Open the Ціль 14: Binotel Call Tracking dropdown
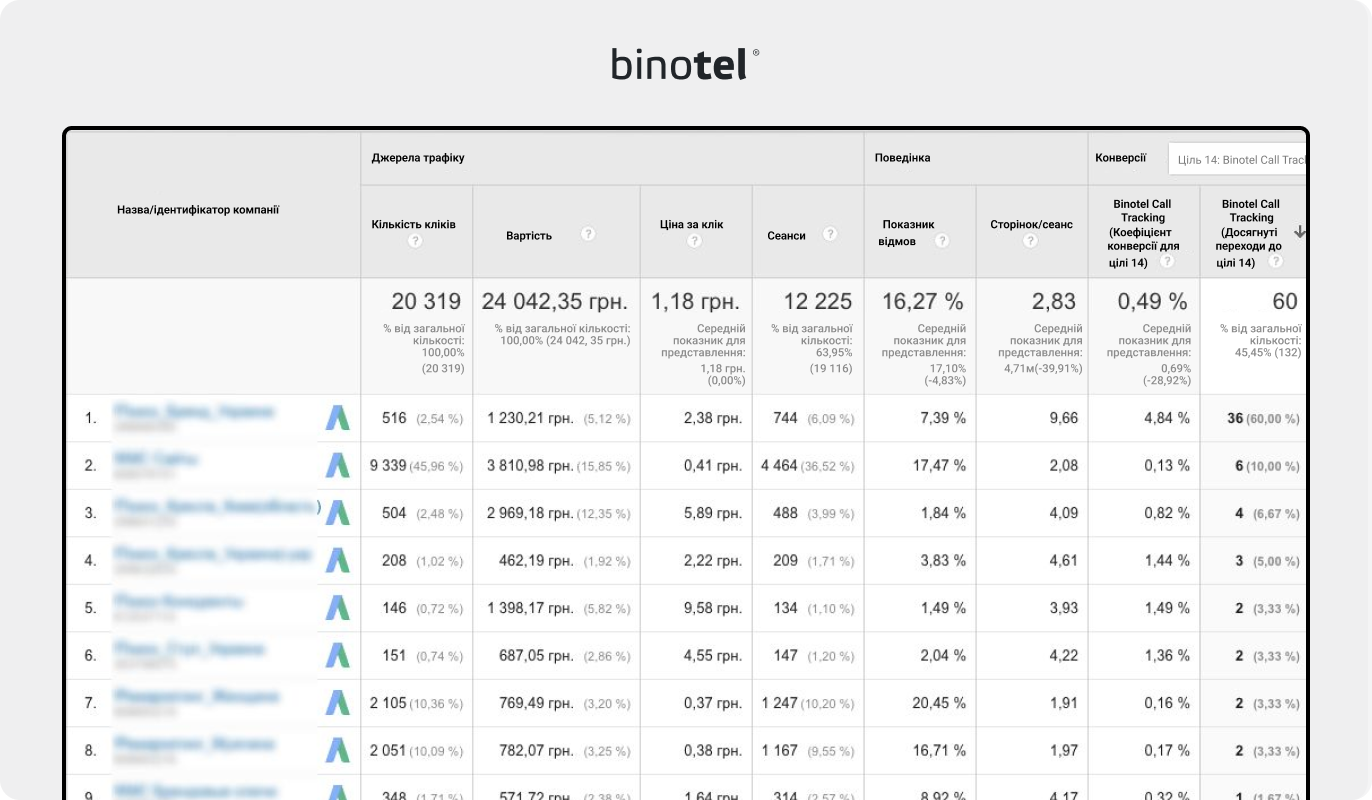 pos(1238,159)
